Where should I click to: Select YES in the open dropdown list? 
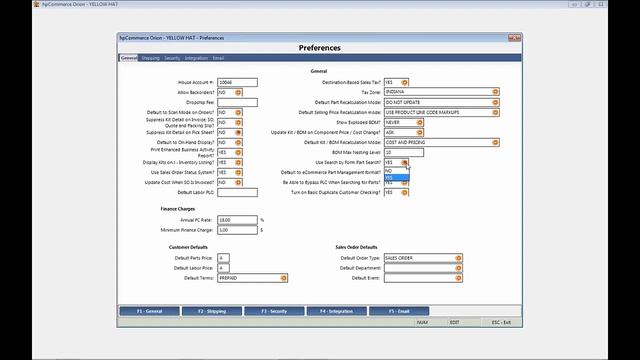pyautogui.click(x=396, y=178)
